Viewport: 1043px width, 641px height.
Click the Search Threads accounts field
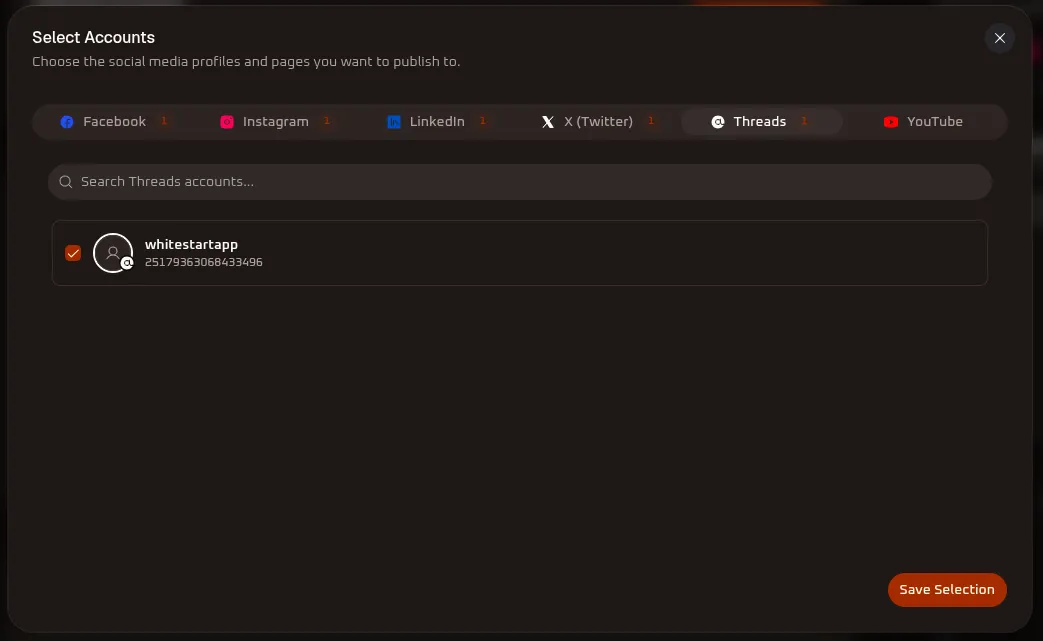coord(520,182)
